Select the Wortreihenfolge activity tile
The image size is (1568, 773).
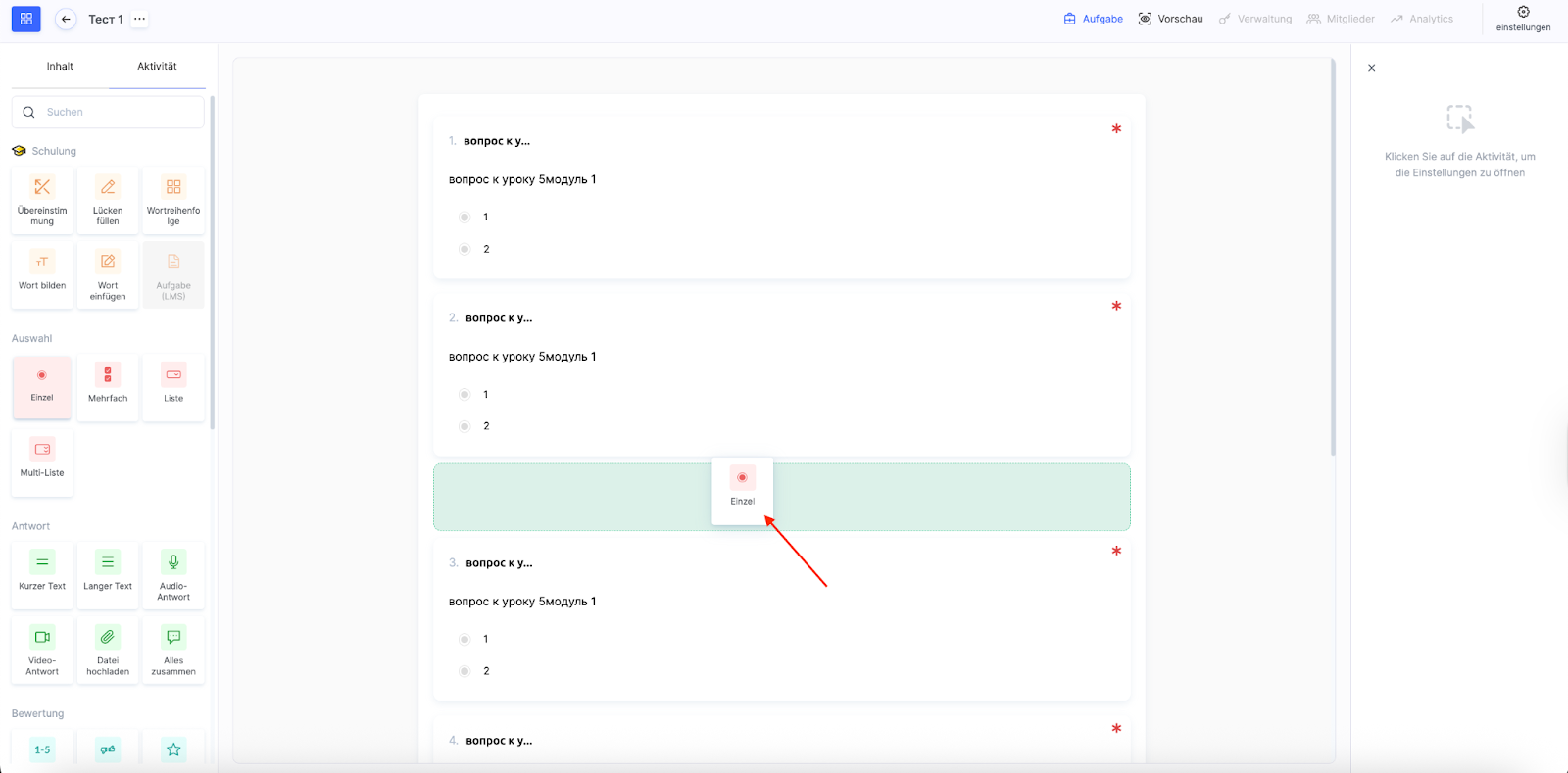[x=173, y=200]
